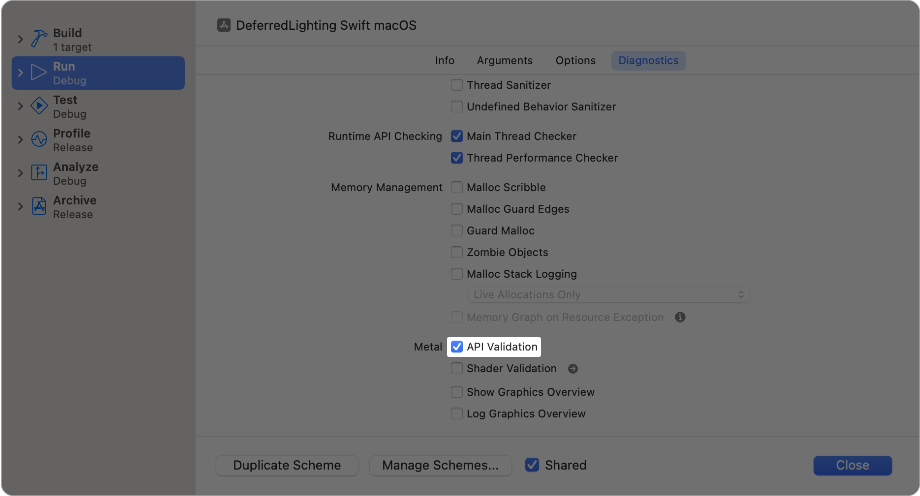
Task: Toggle the Shared scheme checkbox
Action: tap(532, 465)
